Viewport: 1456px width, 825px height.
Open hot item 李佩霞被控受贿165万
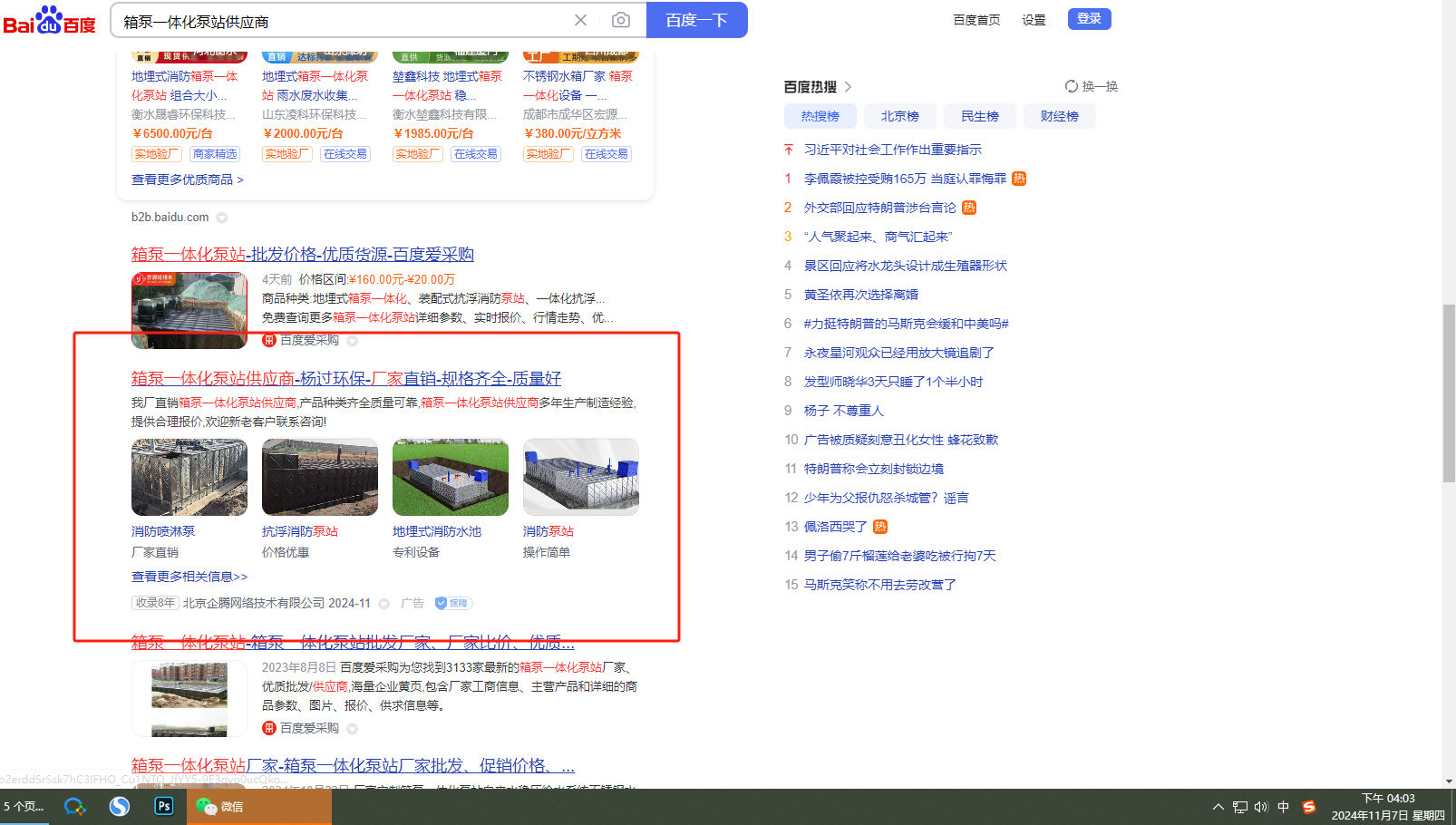coord(905,179)
